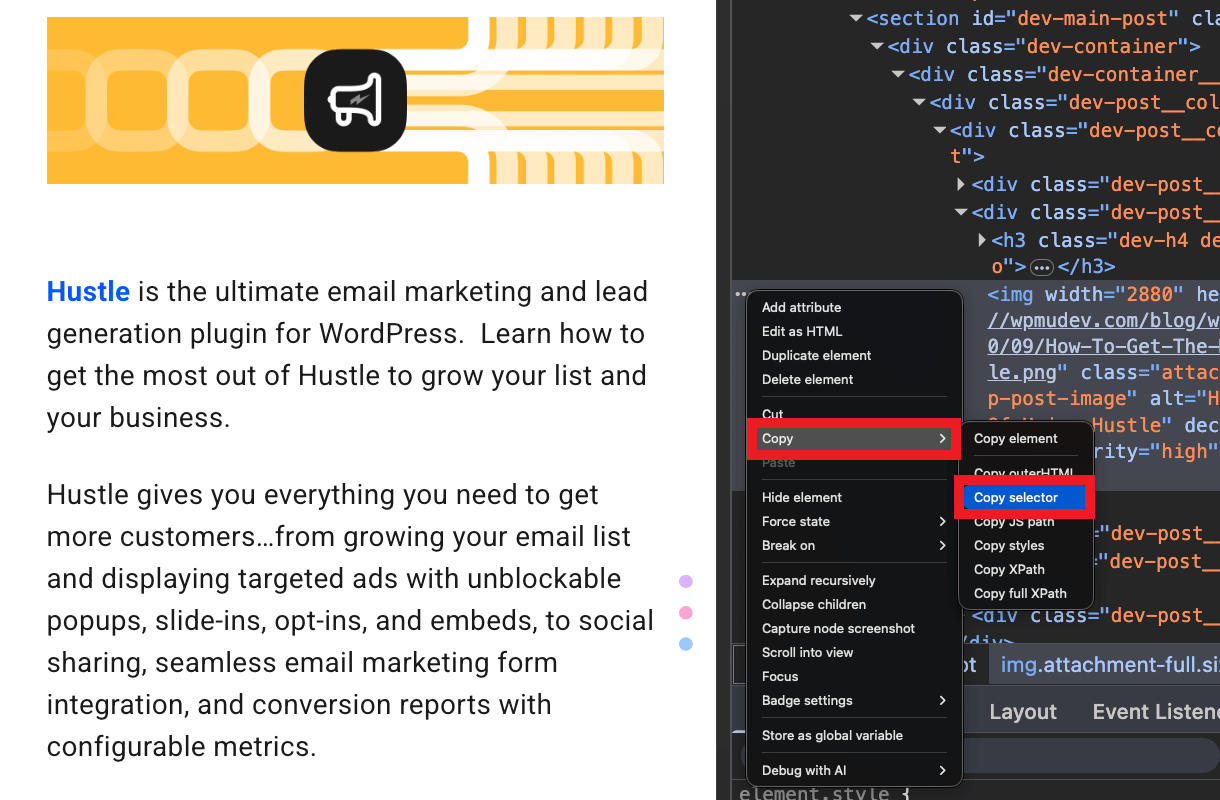Open the Layout tab in styles pane

click(1022, 712)
